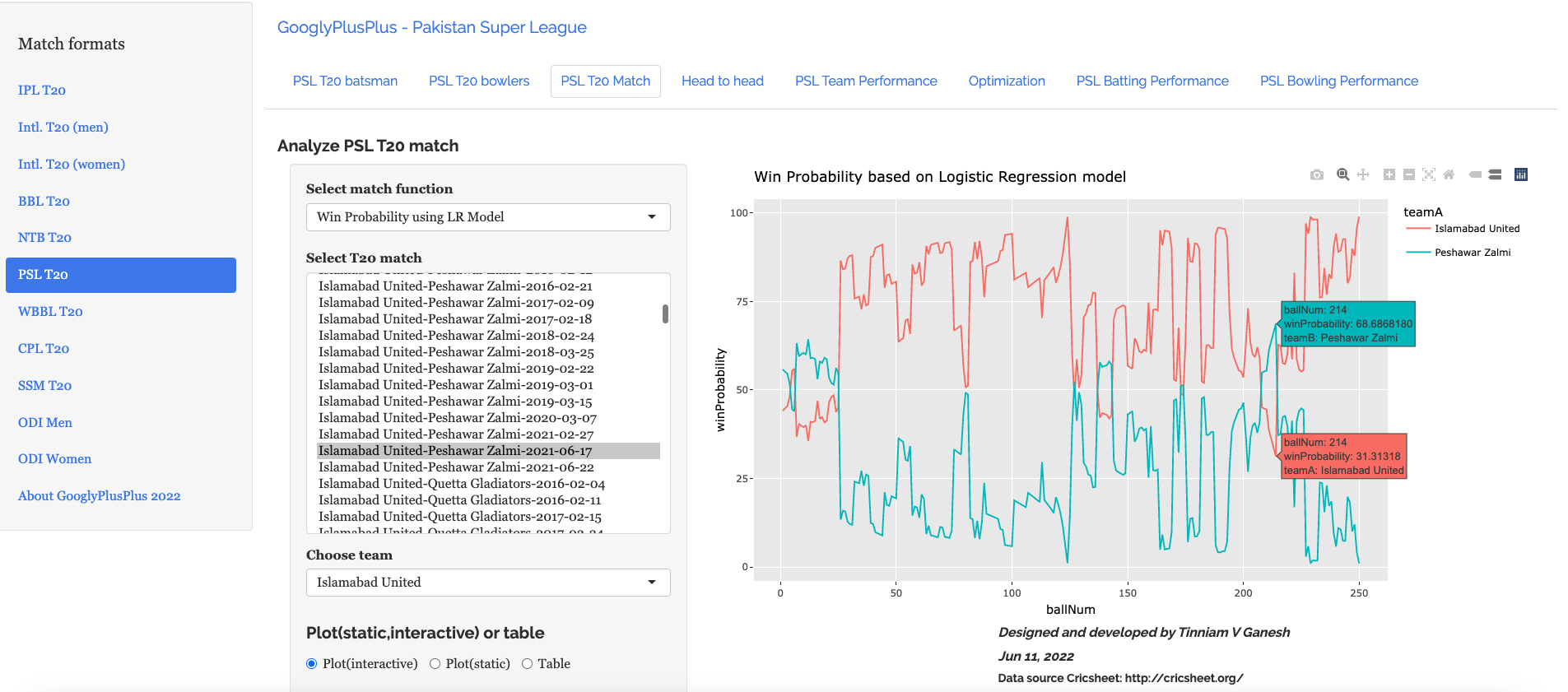This screenshot has width=1568, height=692.
Task: Download plot as PNG camera icon
Action: tap(1317, 174)
